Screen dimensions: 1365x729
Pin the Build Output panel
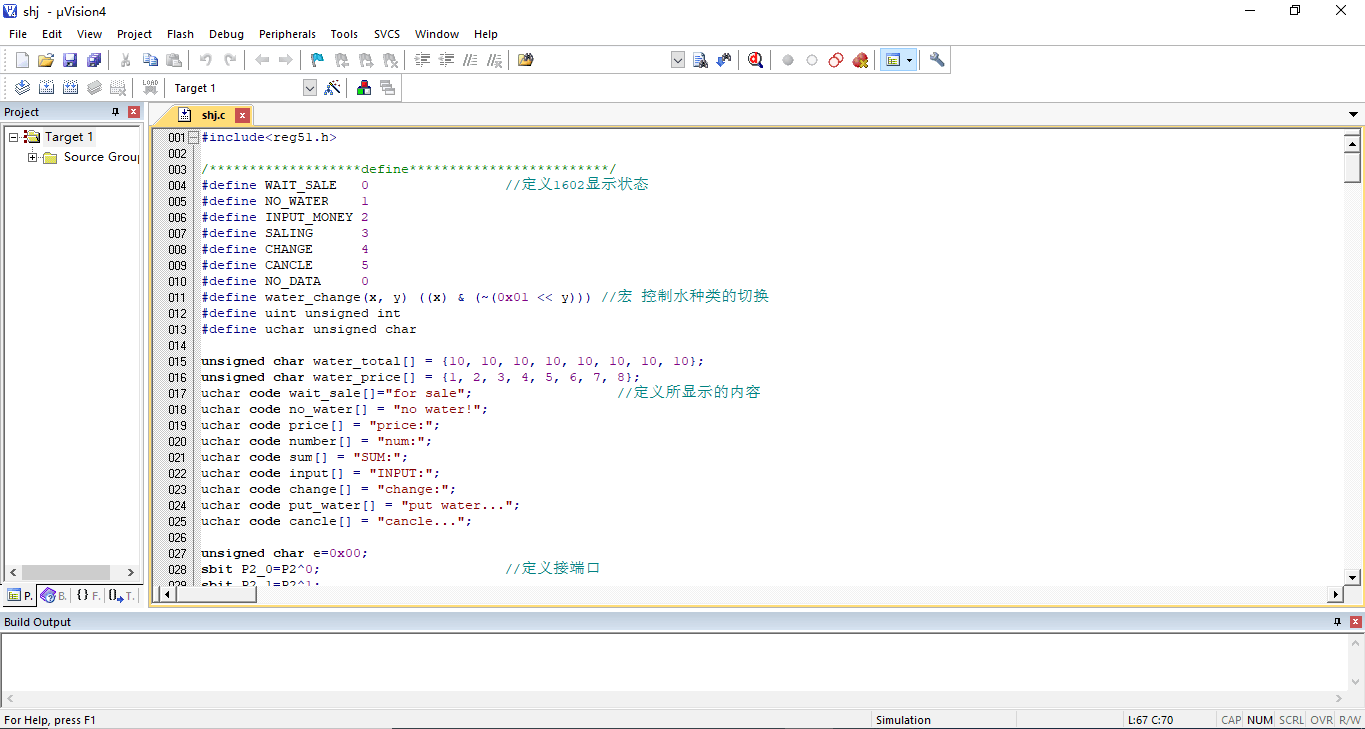point(1337,622)
